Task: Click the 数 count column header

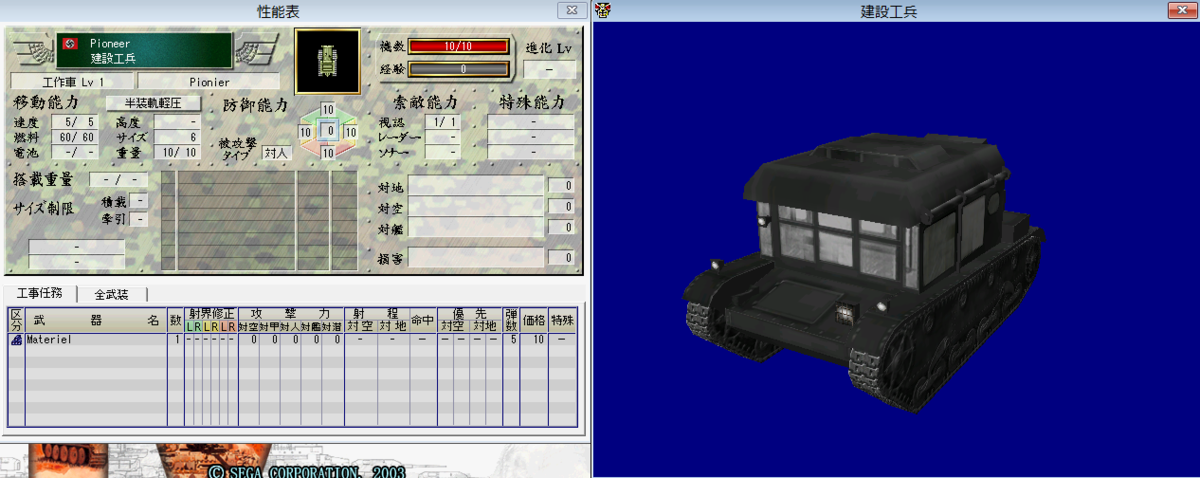Action: click(x=176, y=320)
